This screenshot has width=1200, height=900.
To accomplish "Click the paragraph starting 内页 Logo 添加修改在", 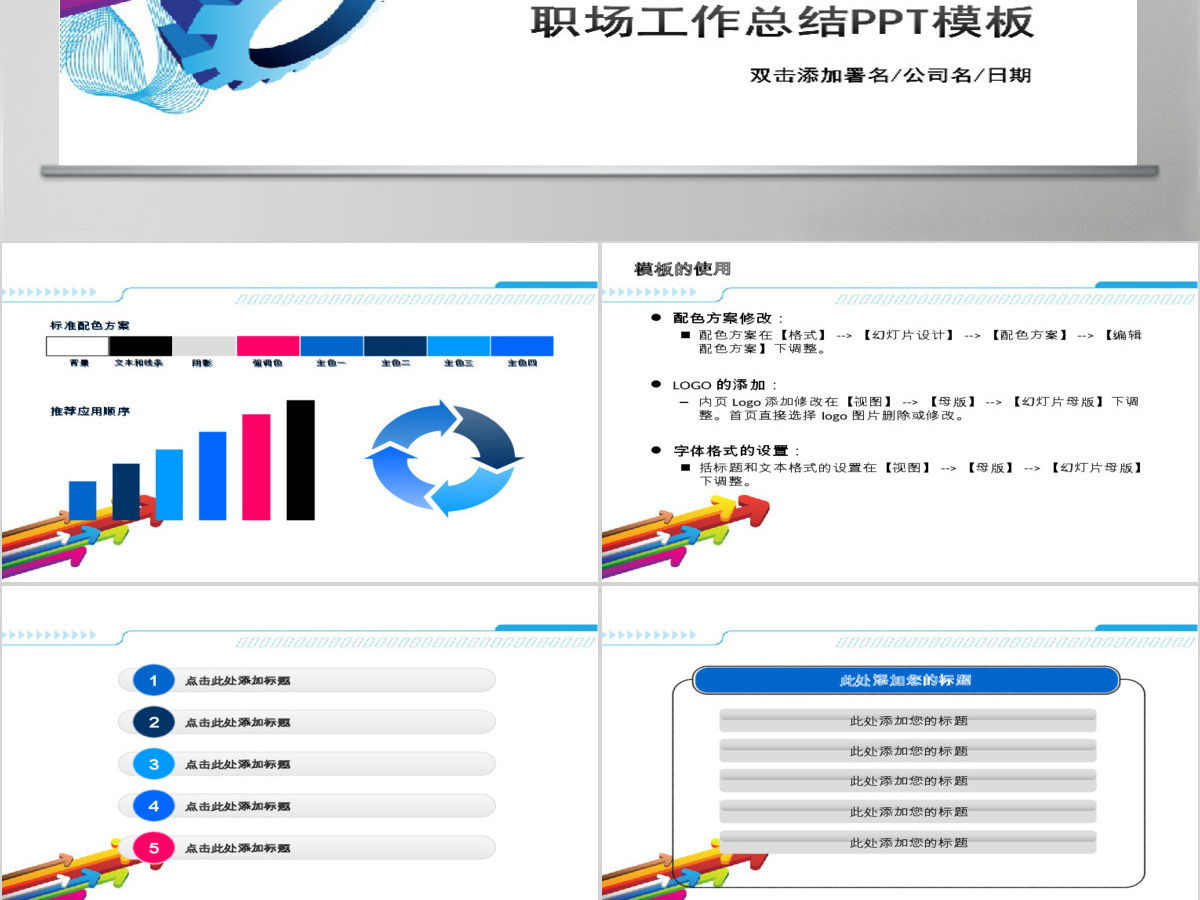I will [918, 408].
